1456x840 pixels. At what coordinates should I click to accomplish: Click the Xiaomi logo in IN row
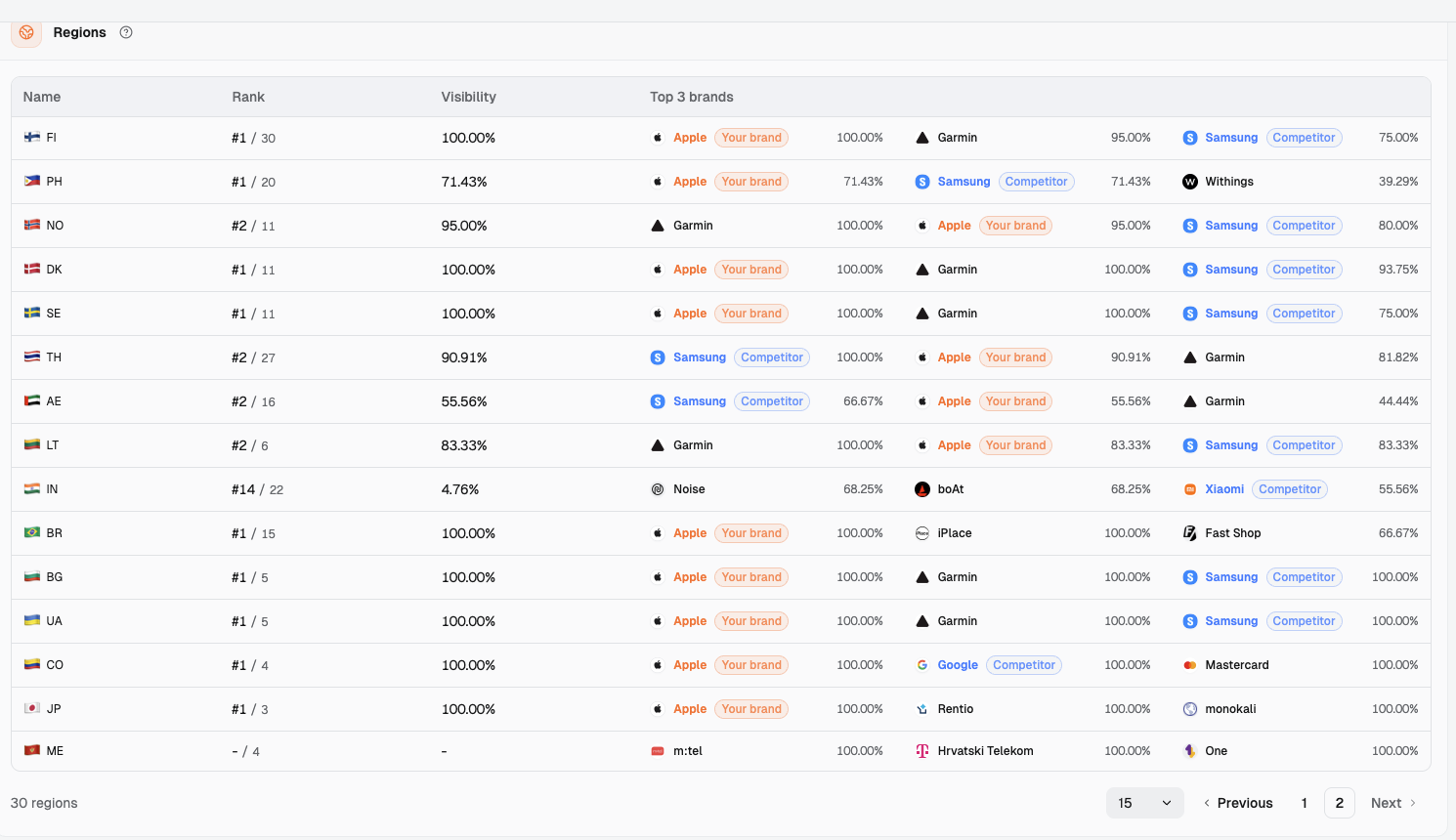(x=1190, y=489)
